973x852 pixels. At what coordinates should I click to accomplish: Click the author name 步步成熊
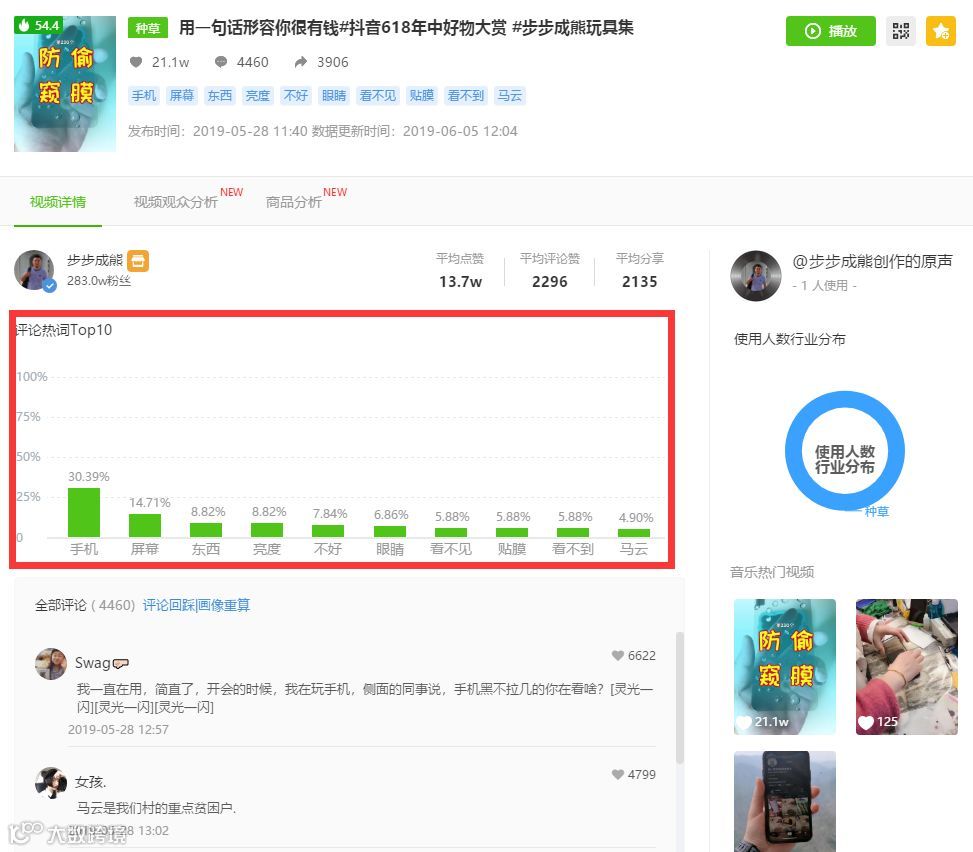click(x=95, y=261)
